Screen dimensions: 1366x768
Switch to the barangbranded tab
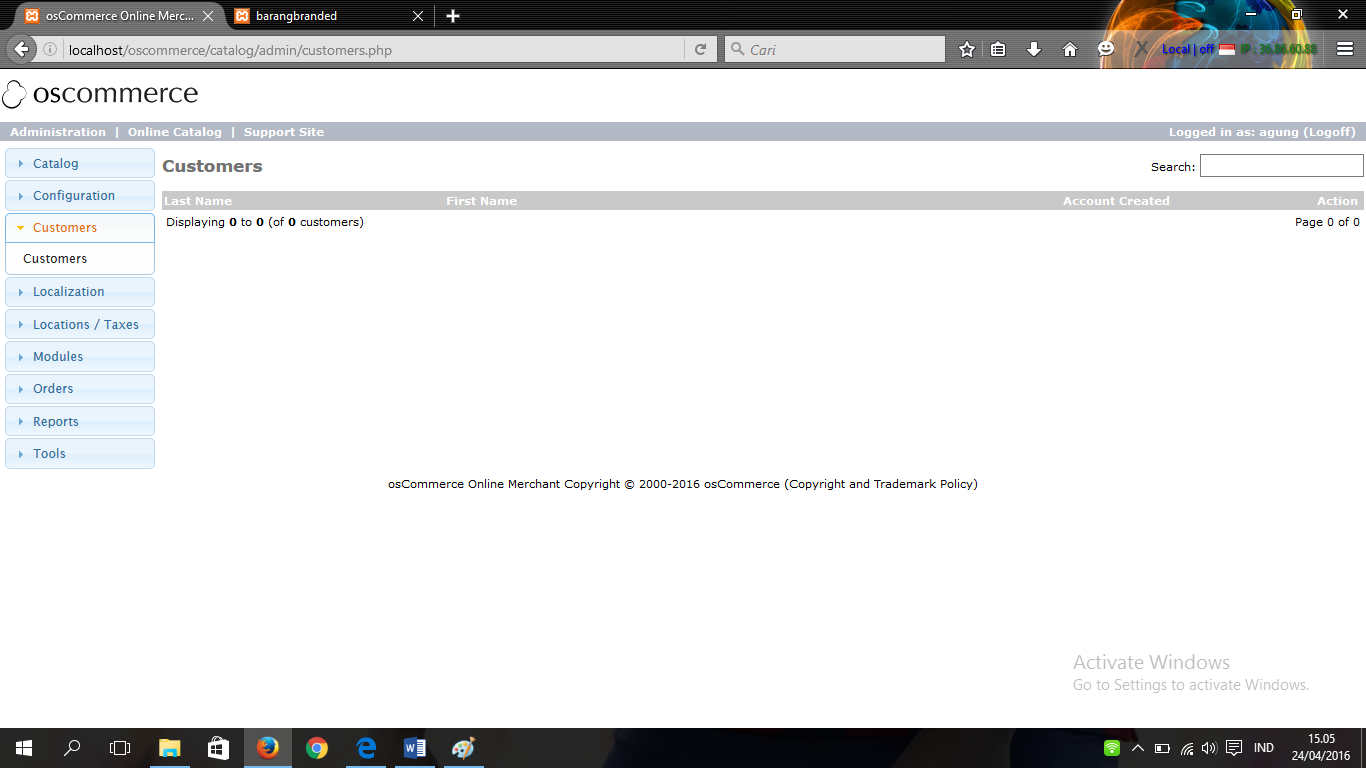click(x=330, y=16)
